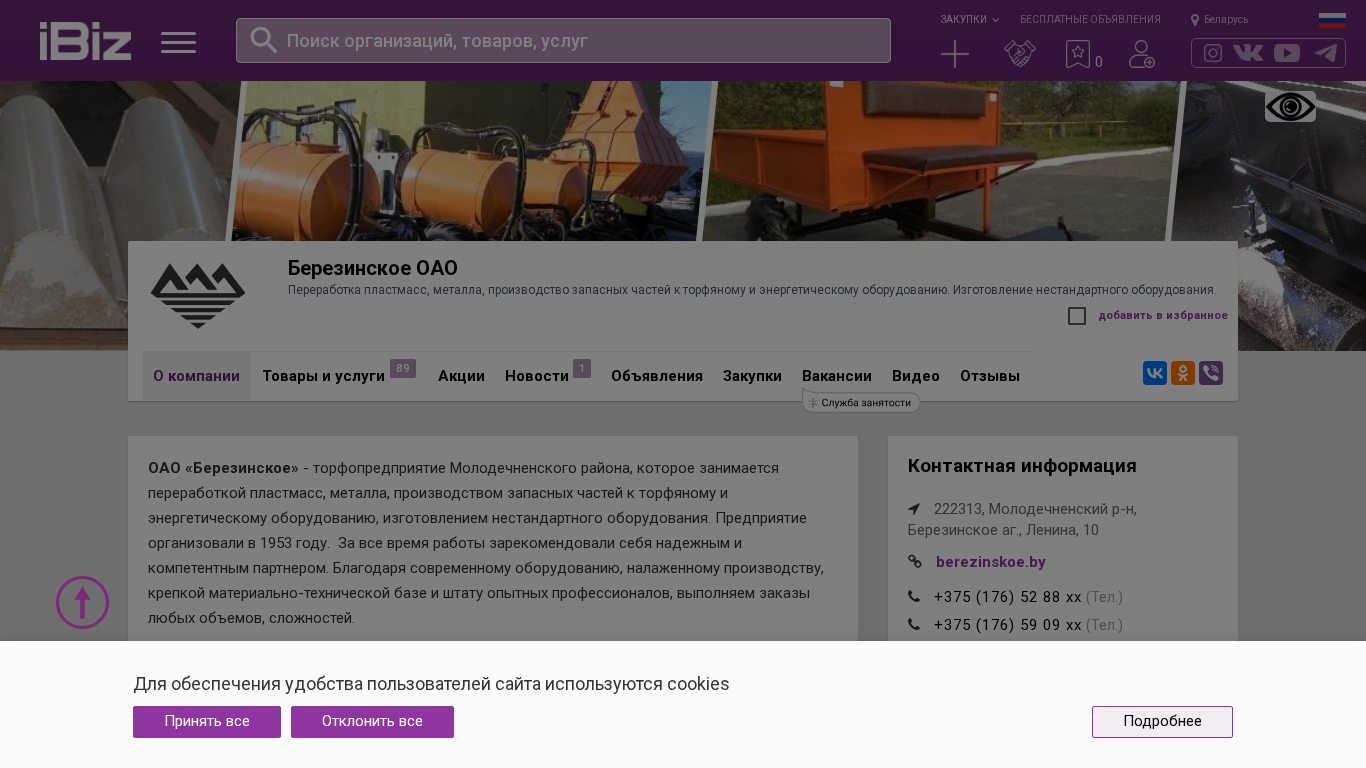The width and height of the screenshot is (1366, 768).
Task: Click the address text 222313, Молодечненский р-н
Action: (1022, 519)
